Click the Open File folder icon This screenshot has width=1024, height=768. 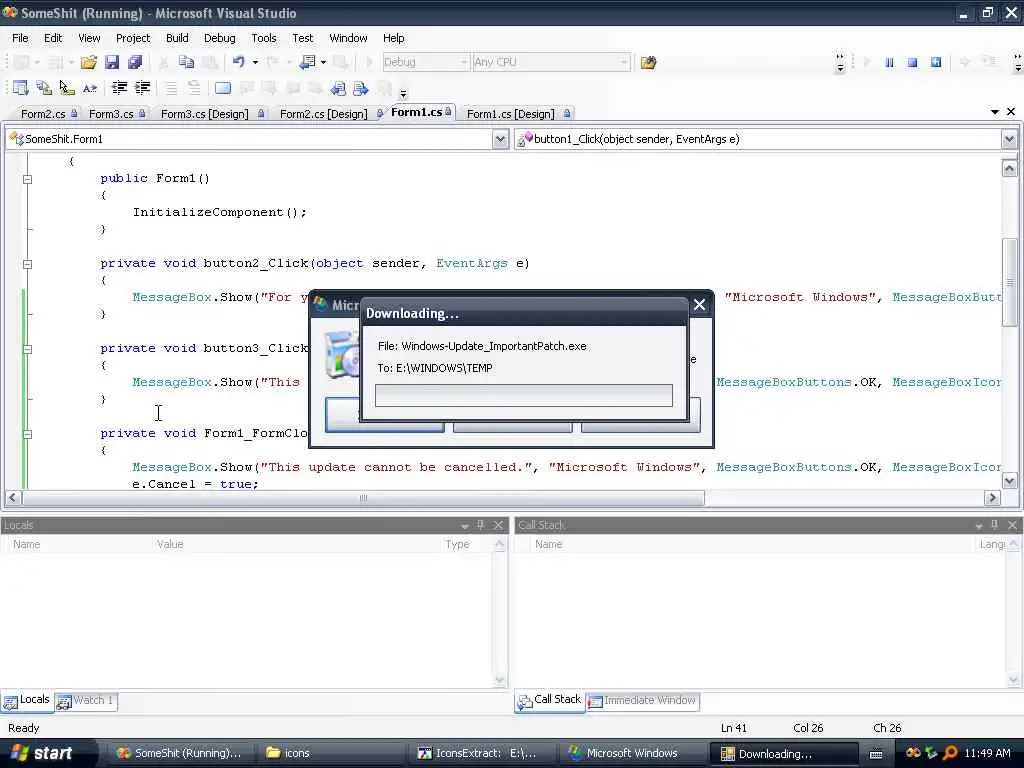(88, 62)
